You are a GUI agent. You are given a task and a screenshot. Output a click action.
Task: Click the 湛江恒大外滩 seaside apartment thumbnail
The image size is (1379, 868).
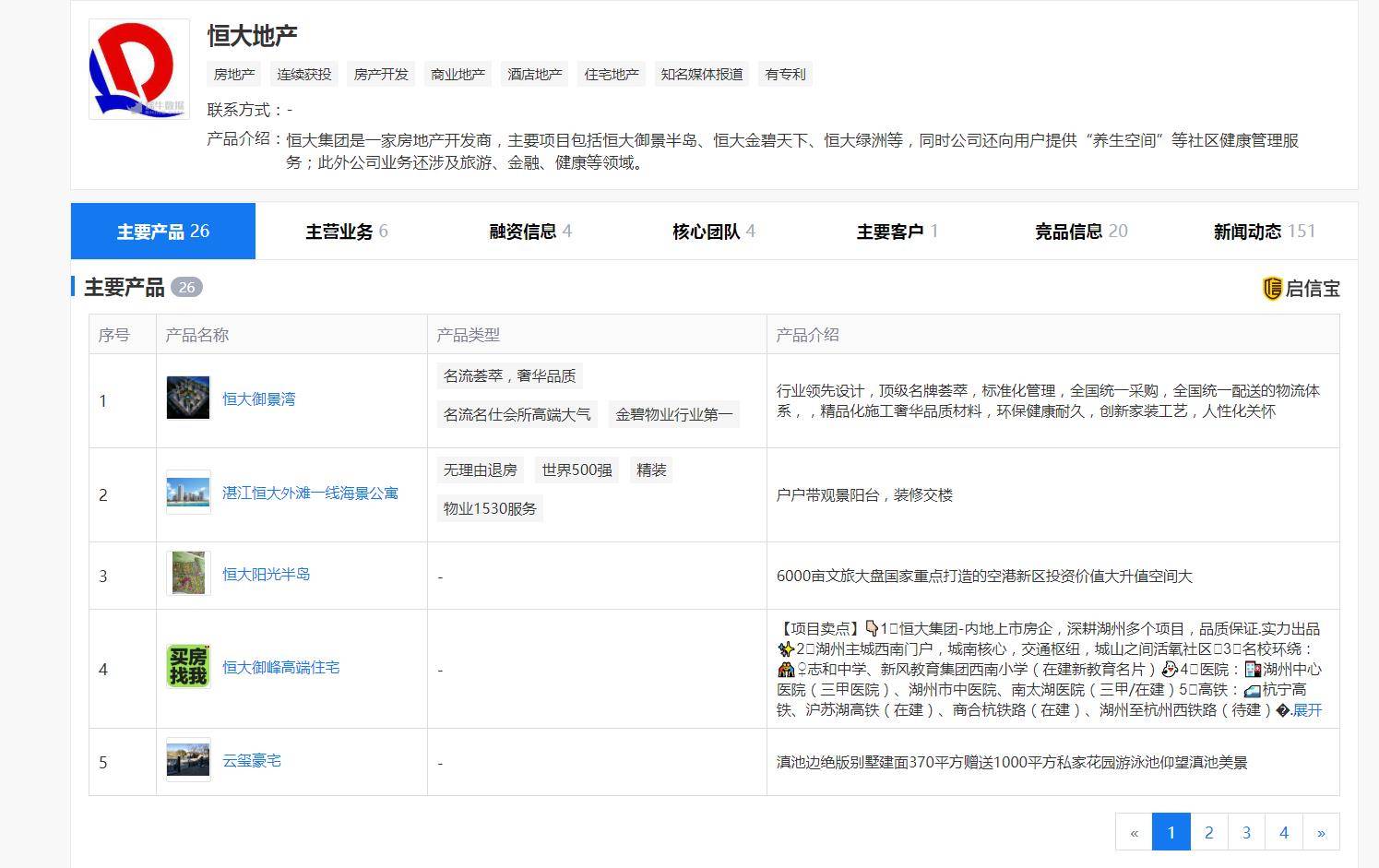click(187, 493)
